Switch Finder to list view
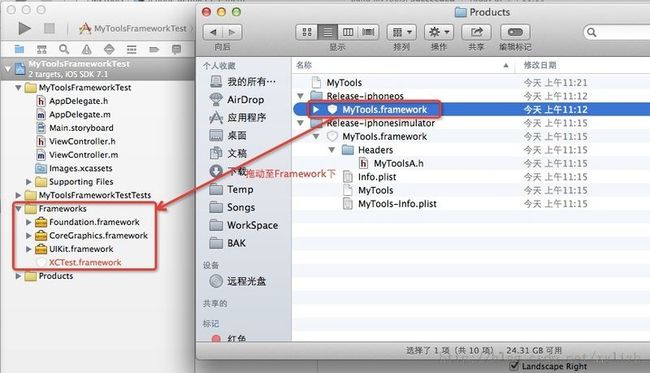The height and width of the screenshot is (373, 650). point(327,32)
